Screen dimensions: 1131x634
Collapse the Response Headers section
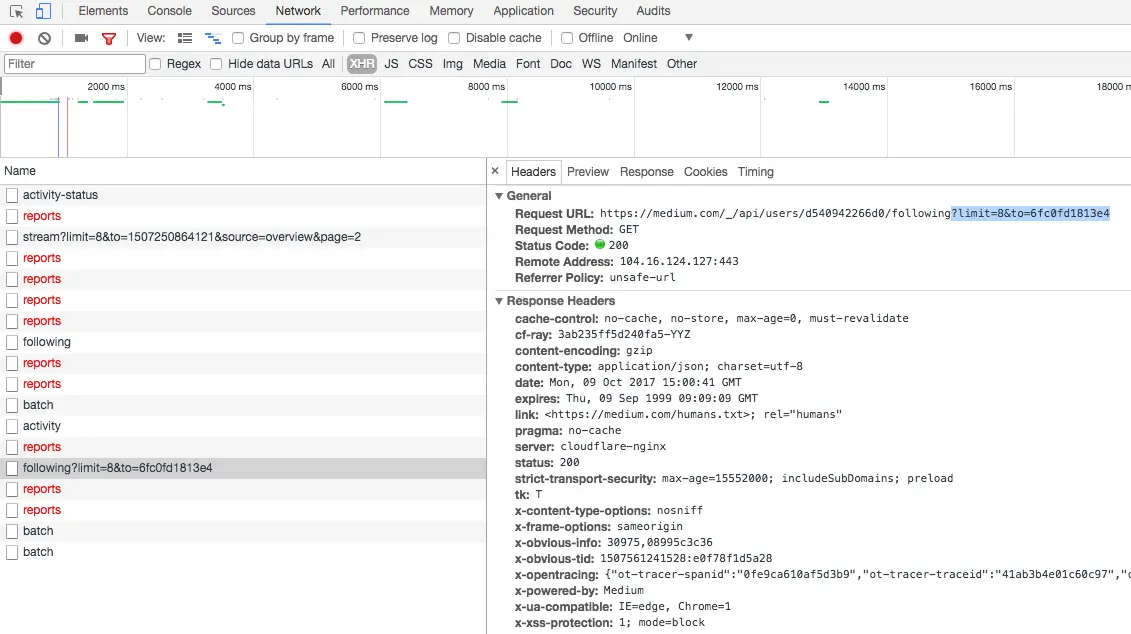click(498, 301)
